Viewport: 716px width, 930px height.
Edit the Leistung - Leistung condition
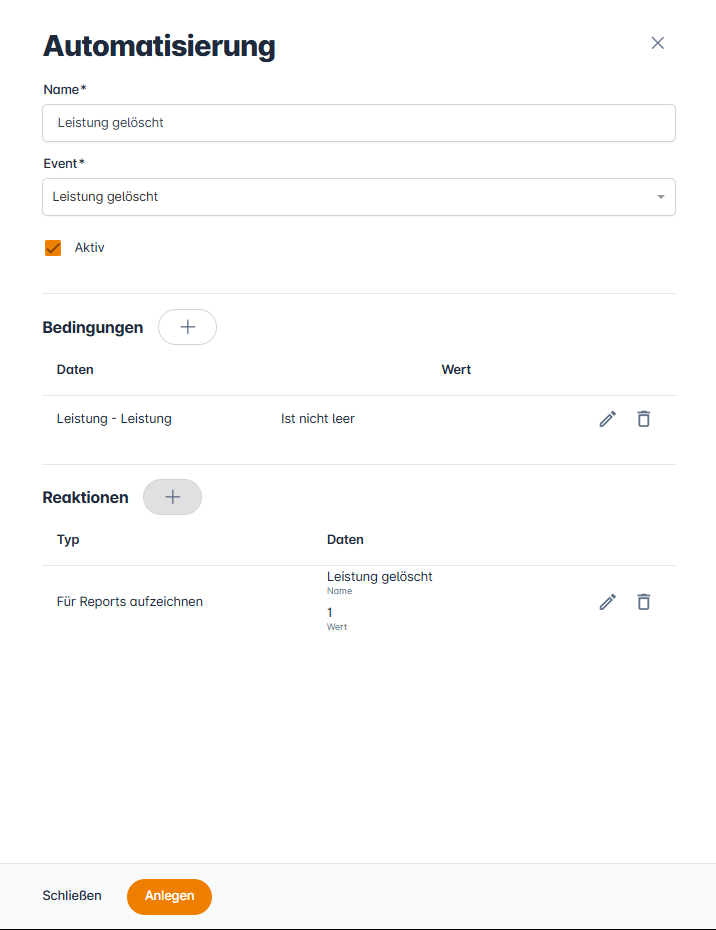(x=607, y=419)
